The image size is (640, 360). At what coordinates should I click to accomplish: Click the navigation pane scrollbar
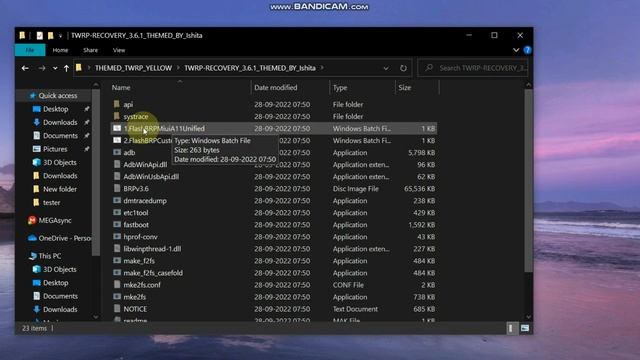[x=96, y=172]
